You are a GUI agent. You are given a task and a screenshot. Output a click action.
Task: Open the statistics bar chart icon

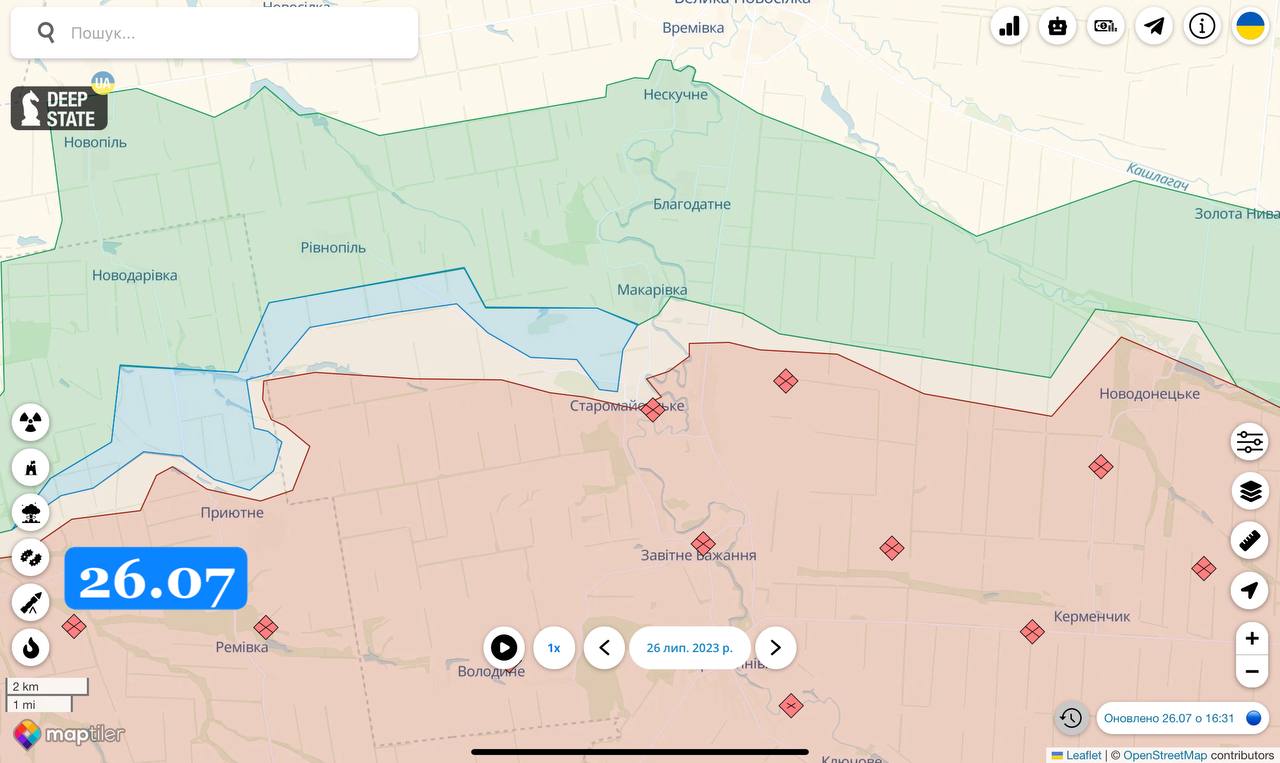[x=1009, y=27]
